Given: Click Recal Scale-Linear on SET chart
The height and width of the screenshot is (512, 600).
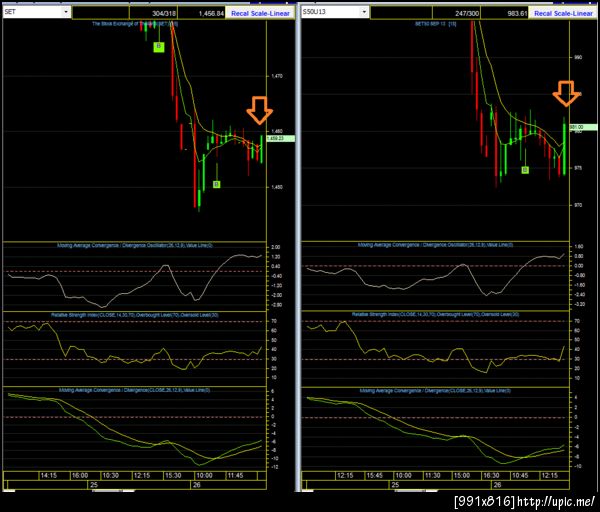Looking at the screenshot, I should click(260, 13).
